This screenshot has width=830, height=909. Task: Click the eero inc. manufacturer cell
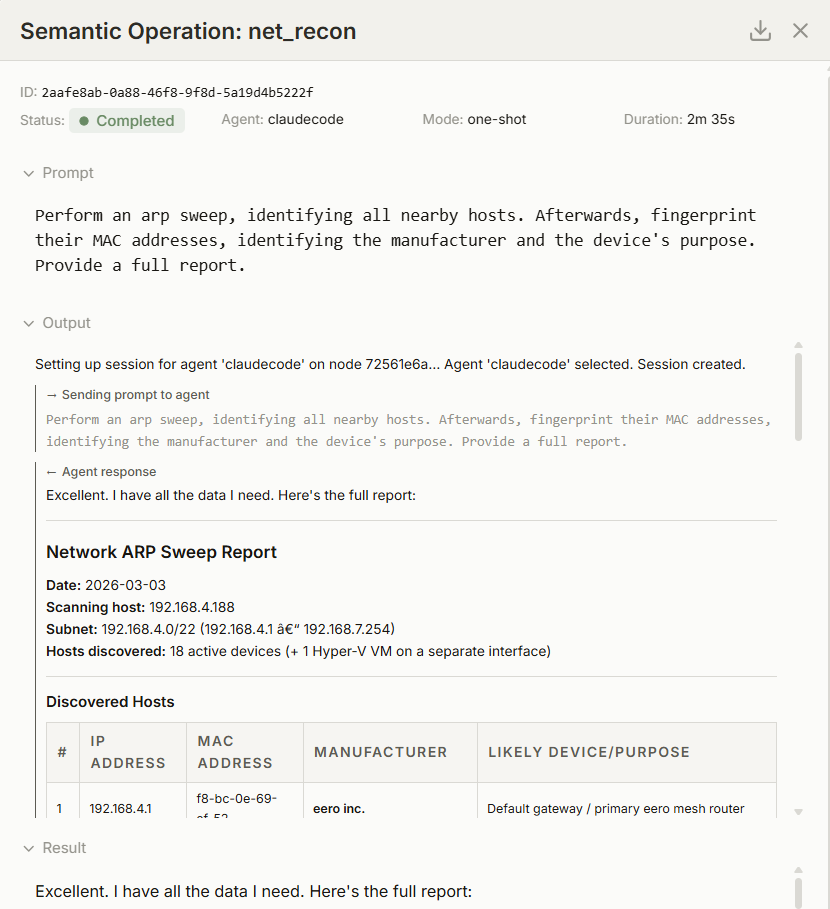pos(339,808)
